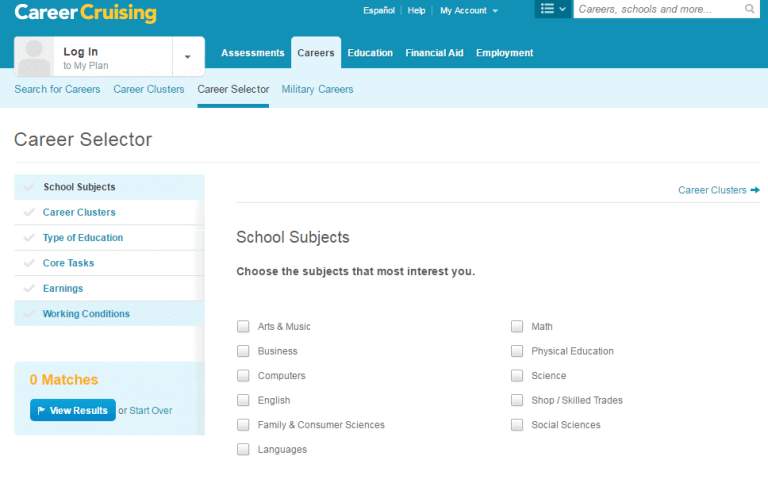The height and width of the screenshot is (479, 768).
Task: Open the Financial Aid tab
Action: (x=434, y=53)
